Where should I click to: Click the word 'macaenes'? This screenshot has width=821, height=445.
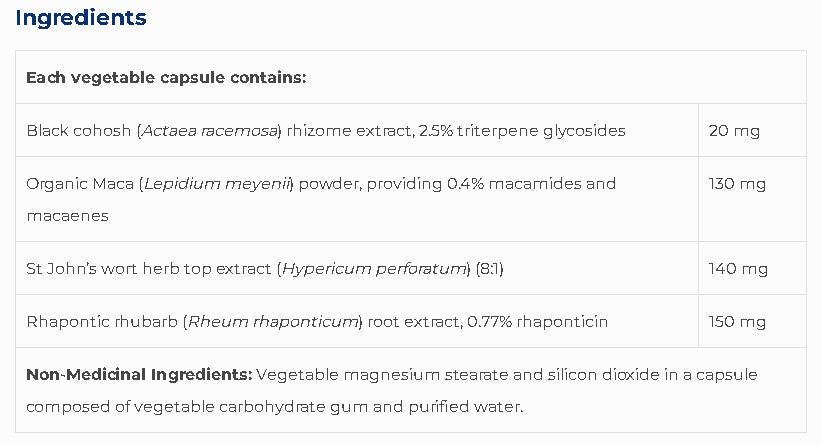(67, 215)
